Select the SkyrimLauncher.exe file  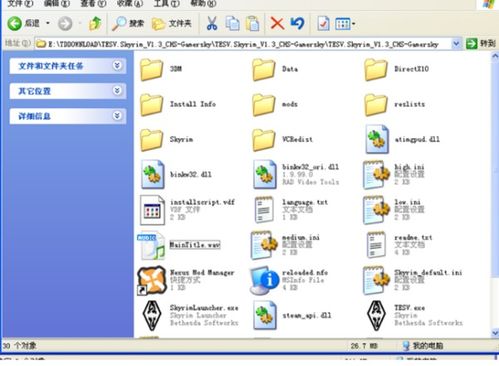click(x=190, y=315)
